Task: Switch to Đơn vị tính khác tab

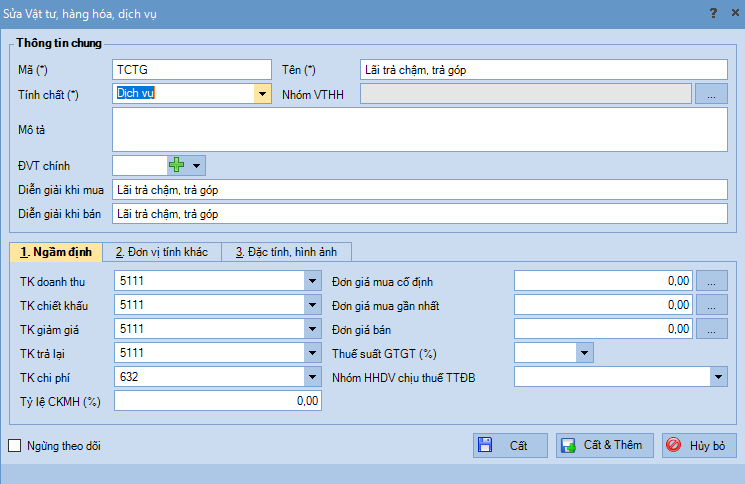Action: [161, 251]
